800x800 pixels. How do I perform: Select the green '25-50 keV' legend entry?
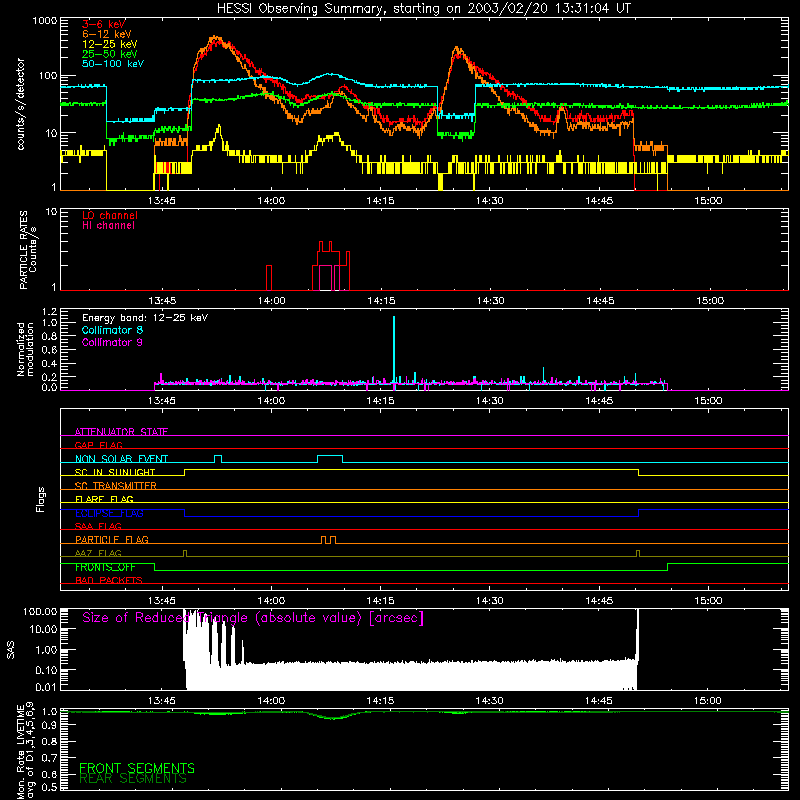[110, 54]
